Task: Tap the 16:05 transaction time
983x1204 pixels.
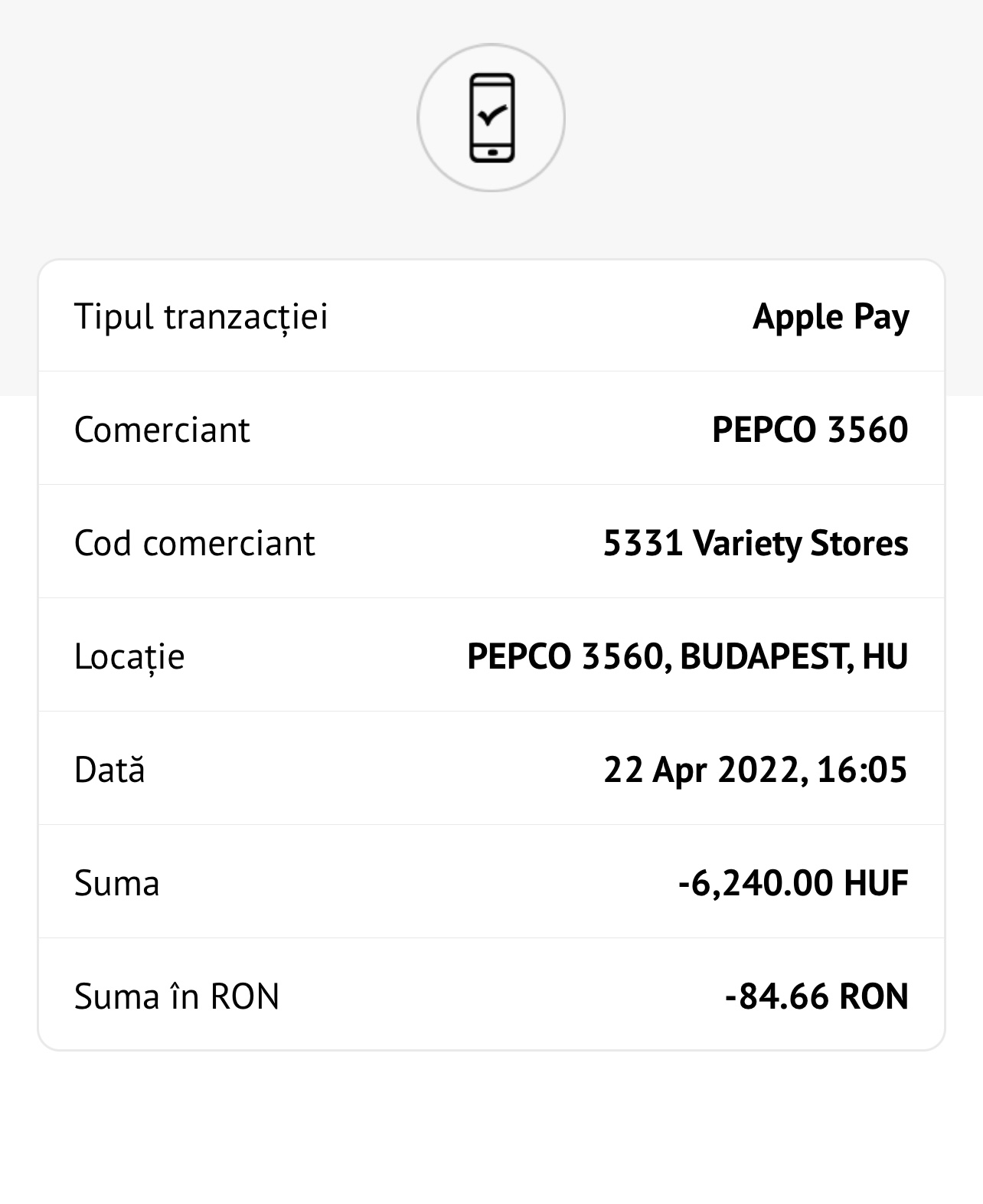Action: point(862,770)
